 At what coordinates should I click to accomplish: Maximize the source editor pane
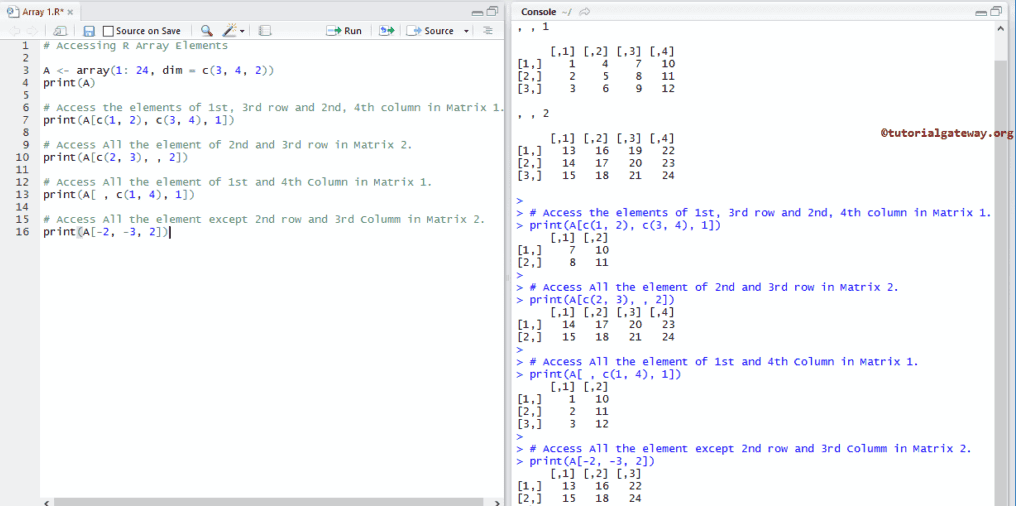pyautogui.click(x=492, y=11)
